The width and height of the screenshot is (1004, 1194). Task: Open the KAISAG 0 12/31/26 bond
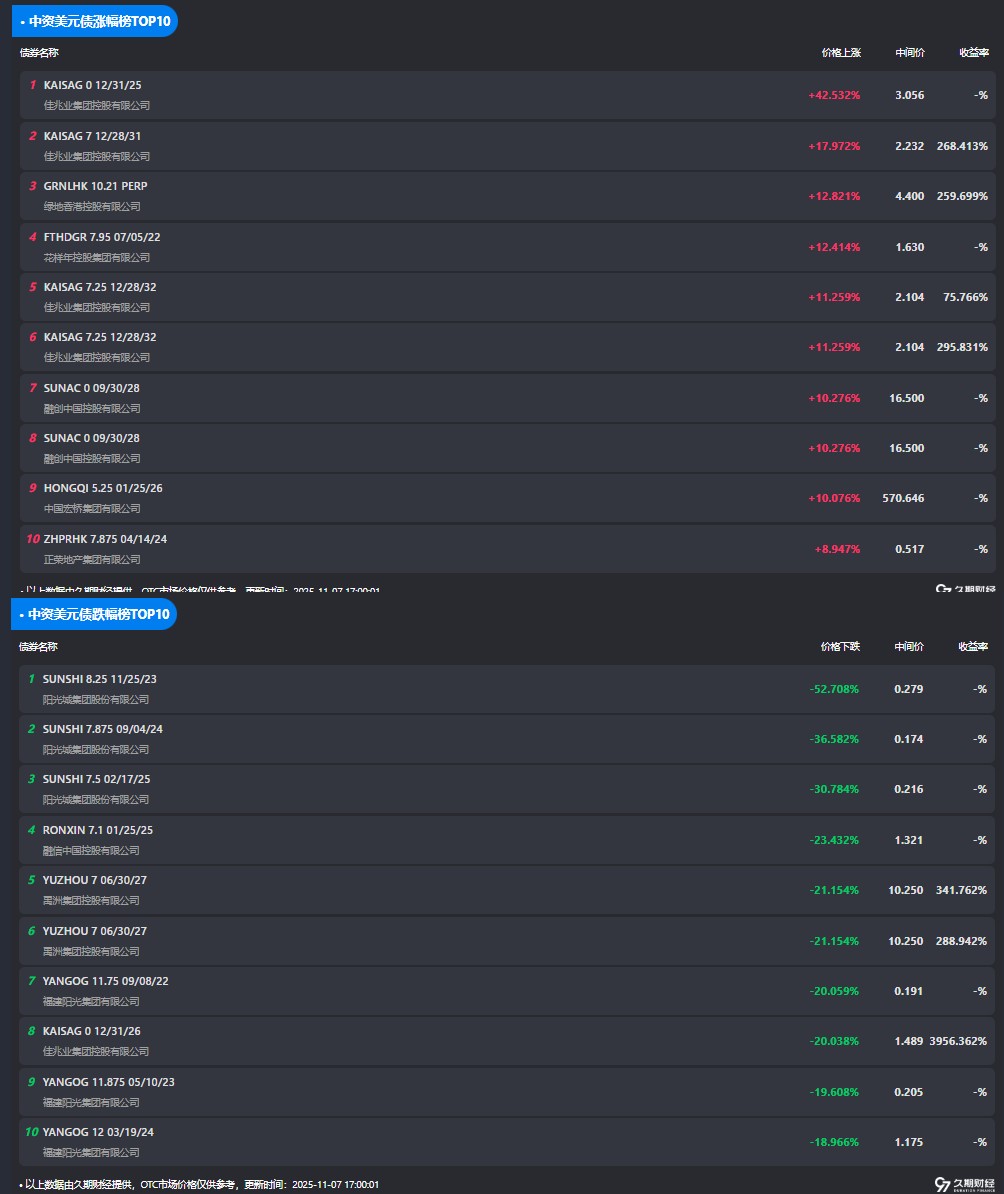pyautogui.click(x=92, y=1031)
